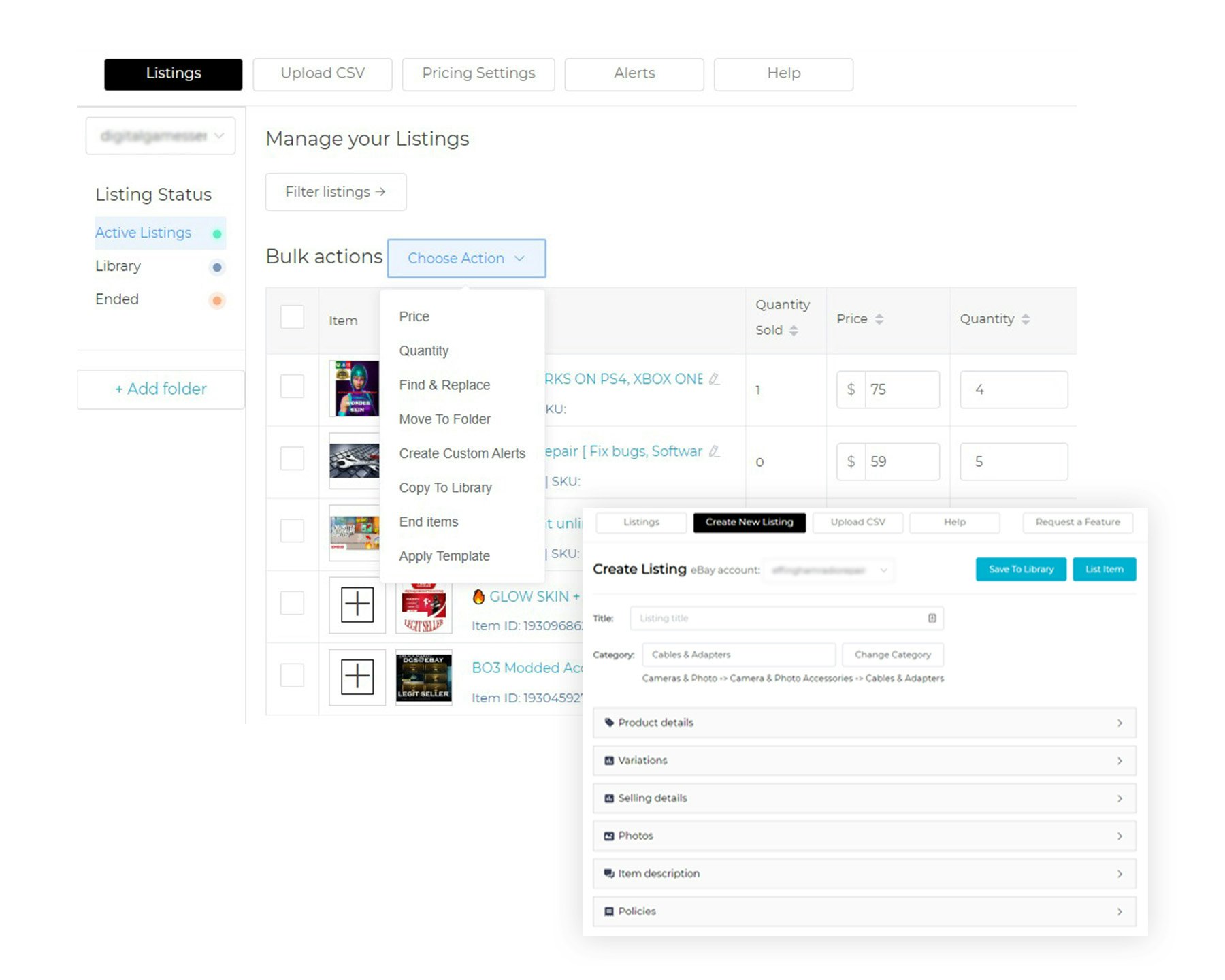Click the Policies icon
This screenshot has width=1225, height=980.
tap(610, 911)
